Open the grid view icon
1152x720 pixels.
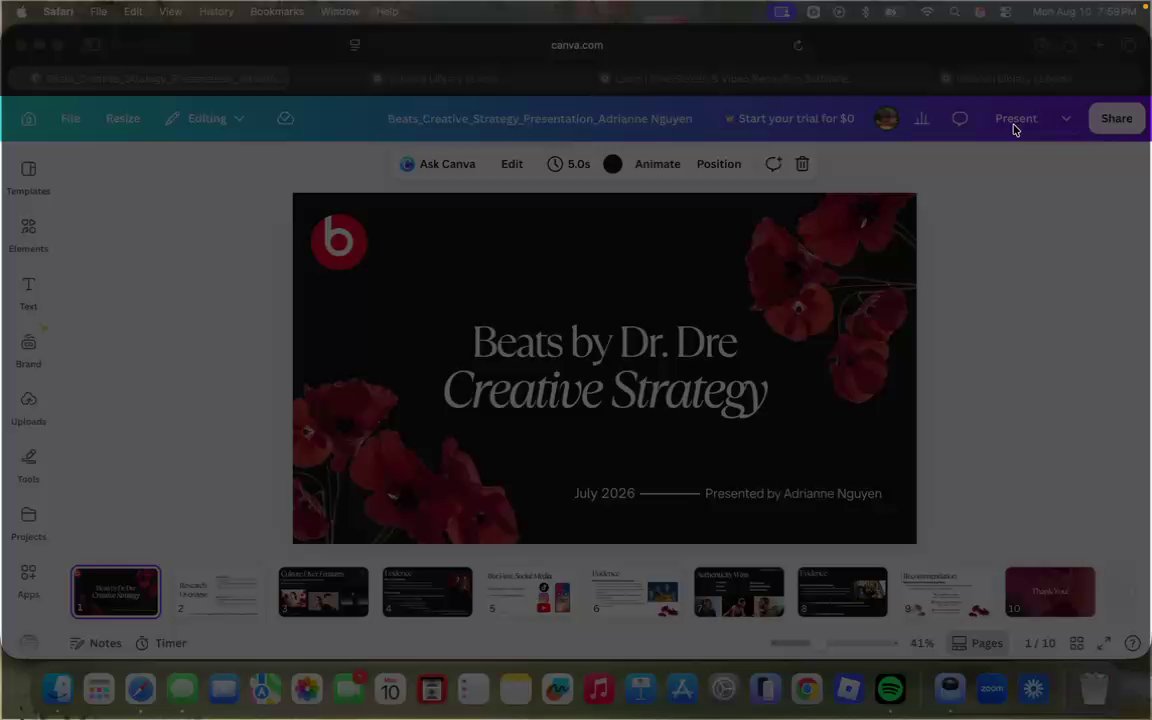tap(1076, 643)
